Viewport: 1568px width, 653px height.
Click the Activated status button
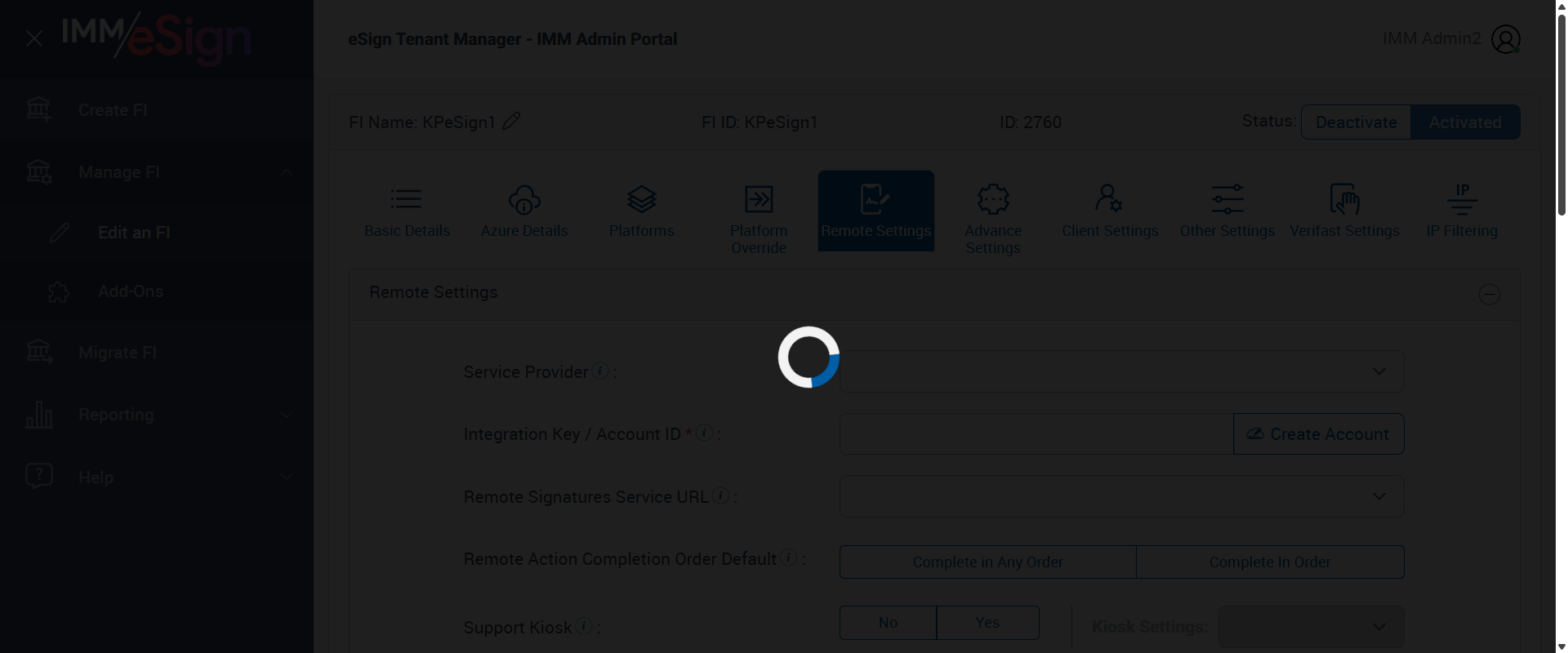click(x=1465, y=122)
